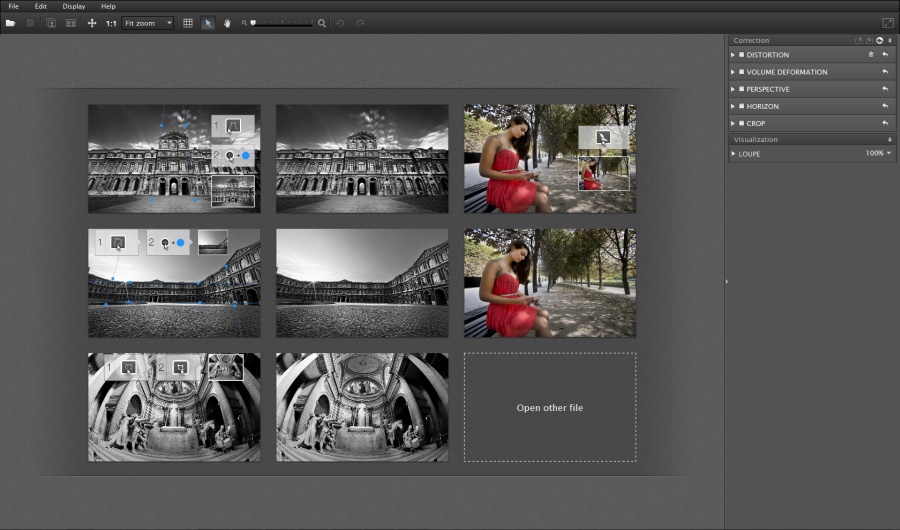Toggle the Volume Deformation enable square
The width and height of the screenshot is (900, 530).
tap(741, 72)
